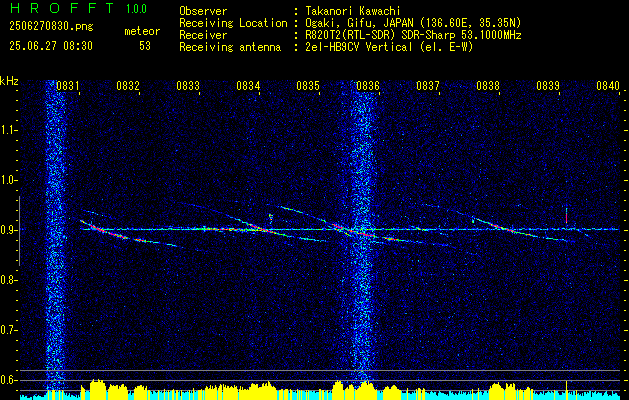Image resolution: width=629 pixels, height=400 pixels.
Task: Click the Observer field label
Action: [203, 11]
